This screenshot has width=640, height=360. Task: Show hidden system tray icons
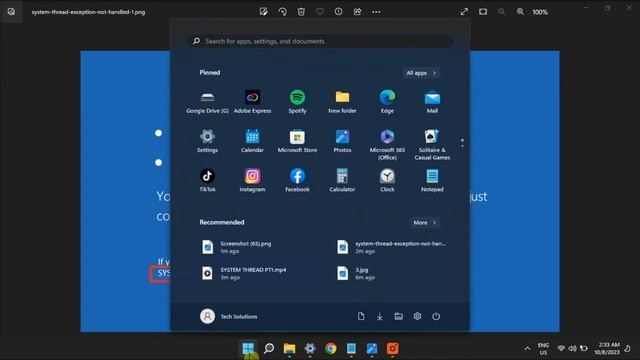[x=527, y=349]
